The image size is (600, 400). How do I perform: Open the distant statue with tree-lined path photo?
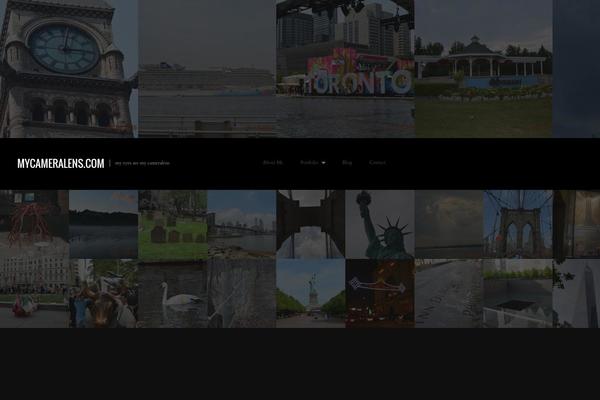311,293
